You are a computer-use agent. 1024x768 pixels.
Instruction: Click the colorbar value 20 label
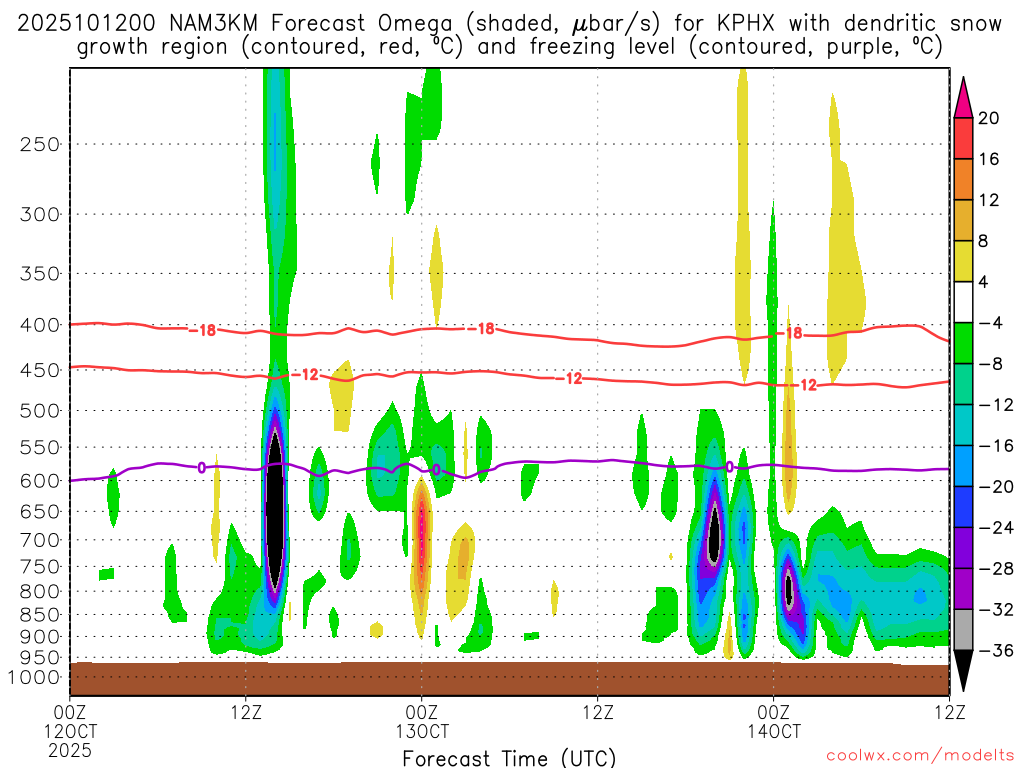[988, 118]
